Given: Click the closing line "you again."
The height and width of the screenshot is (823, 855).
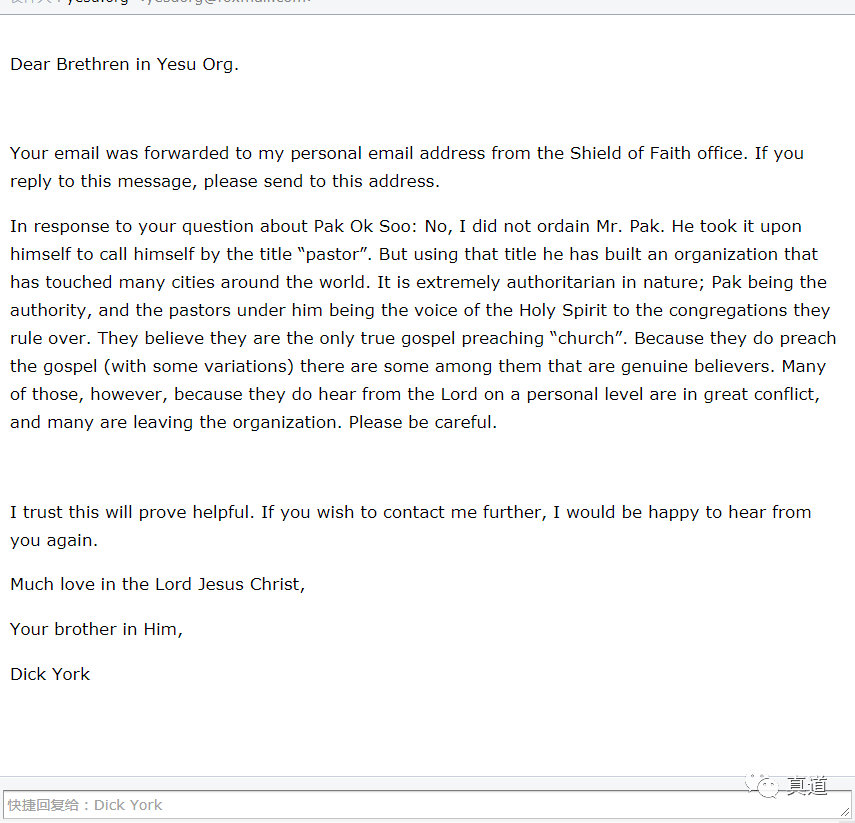Looking at the screenshot, I should [53, 540].
